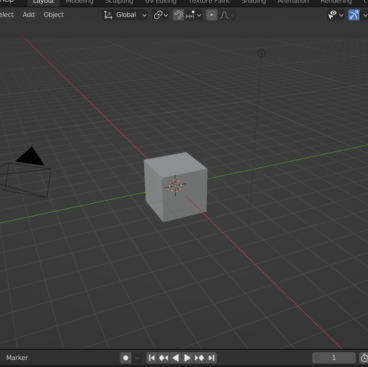Open the pivot point dropdown
The width and height of the screenshot is (368, 367).
point(161,15)
